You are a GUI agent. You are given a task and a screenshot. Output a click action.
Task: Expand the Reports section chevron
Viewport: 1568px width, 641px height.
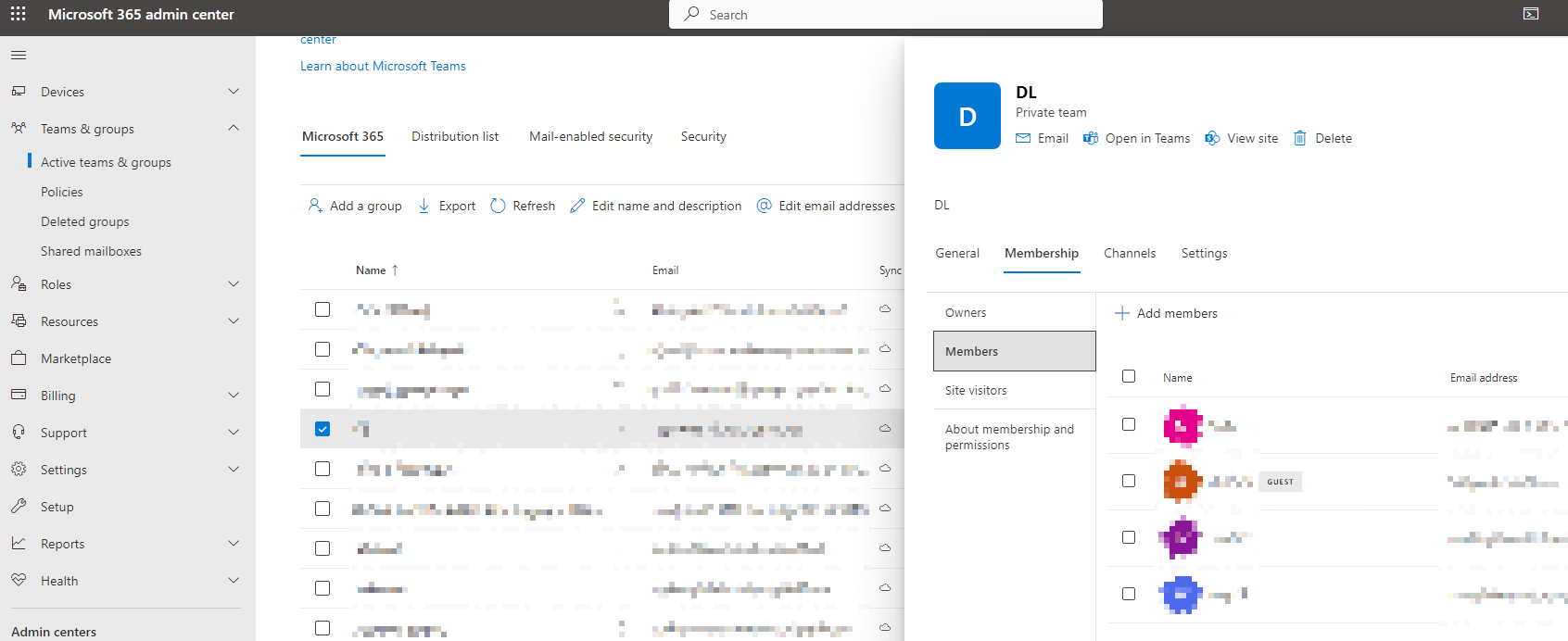point(234,543)
